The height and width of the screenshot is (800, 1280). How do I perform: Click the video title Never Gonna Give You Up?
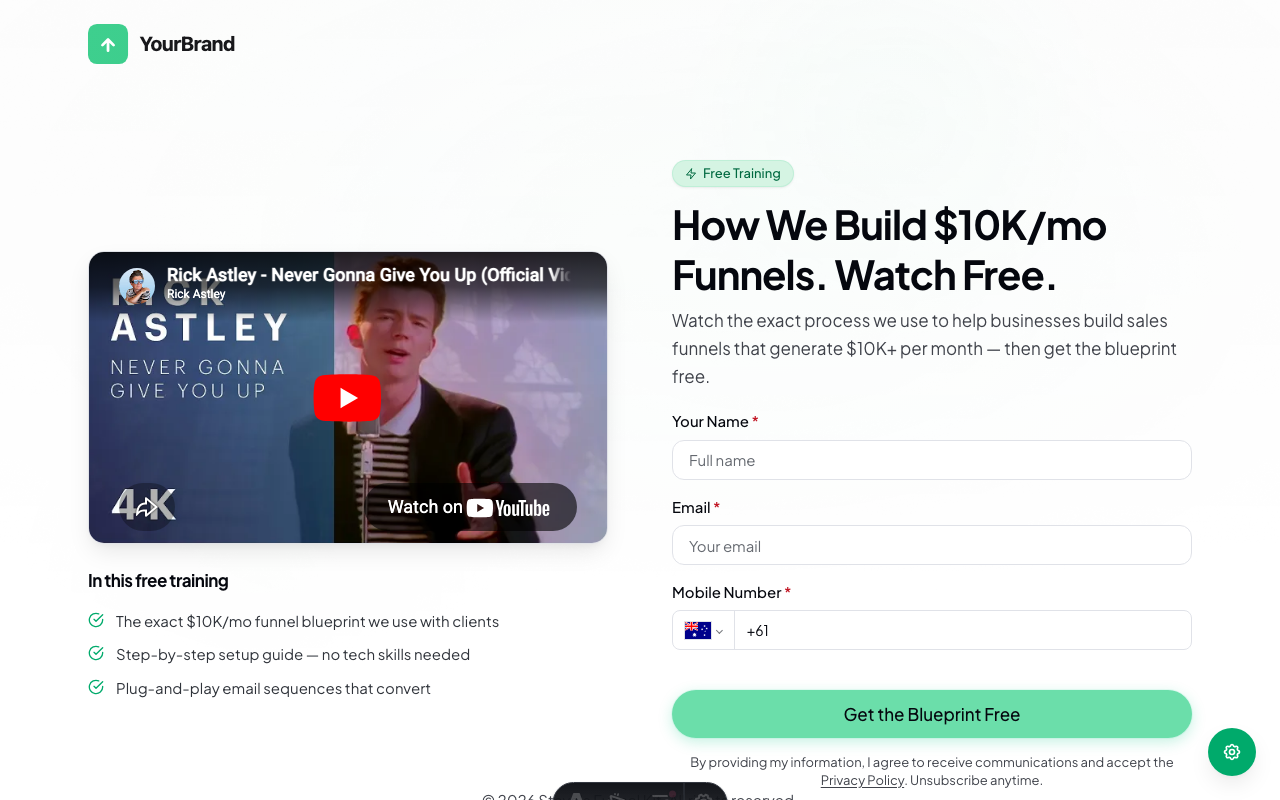[x=368, y=275]
